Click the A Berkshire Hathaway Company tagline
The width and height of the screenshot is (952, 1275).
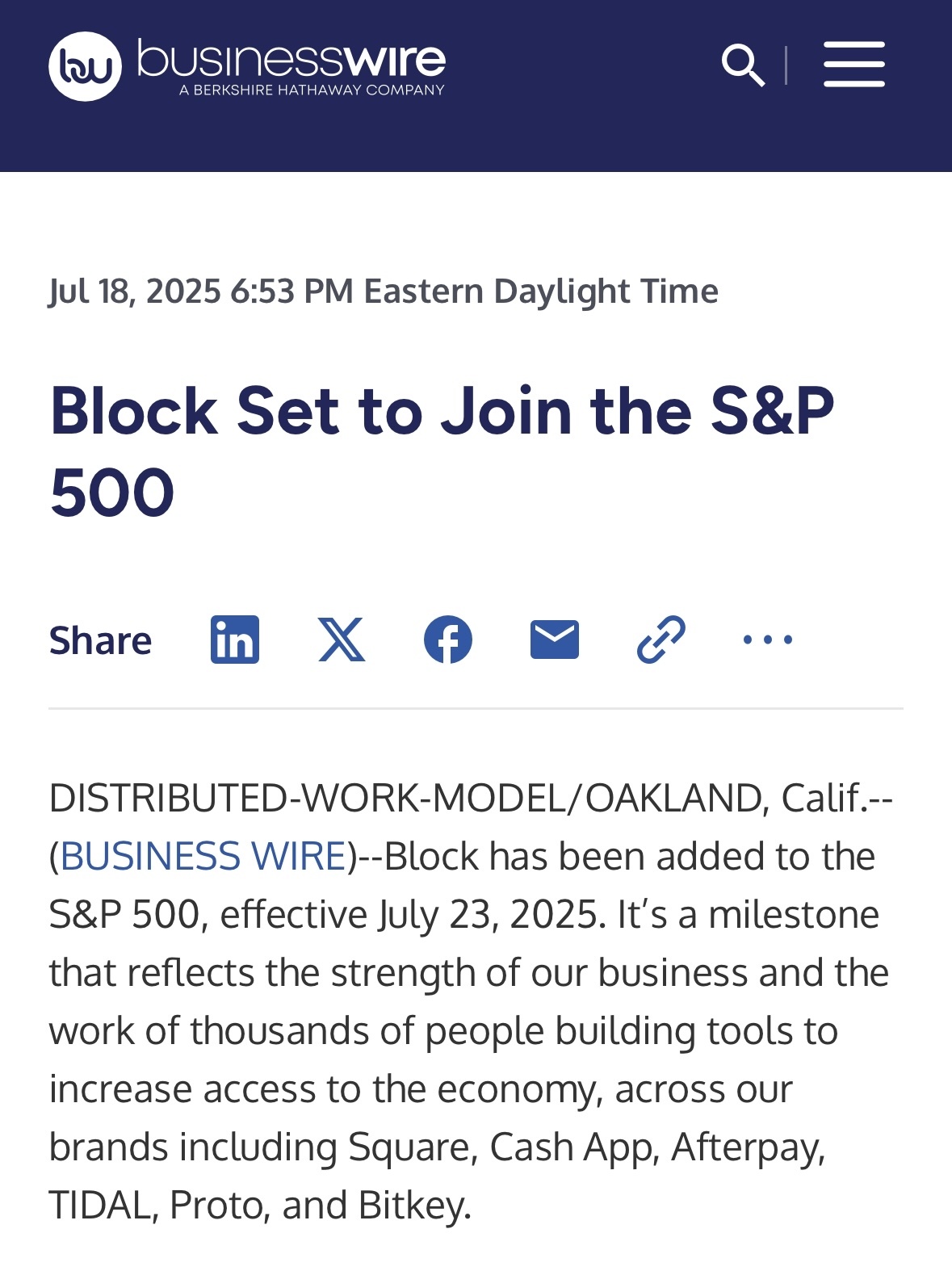[312, 90]
